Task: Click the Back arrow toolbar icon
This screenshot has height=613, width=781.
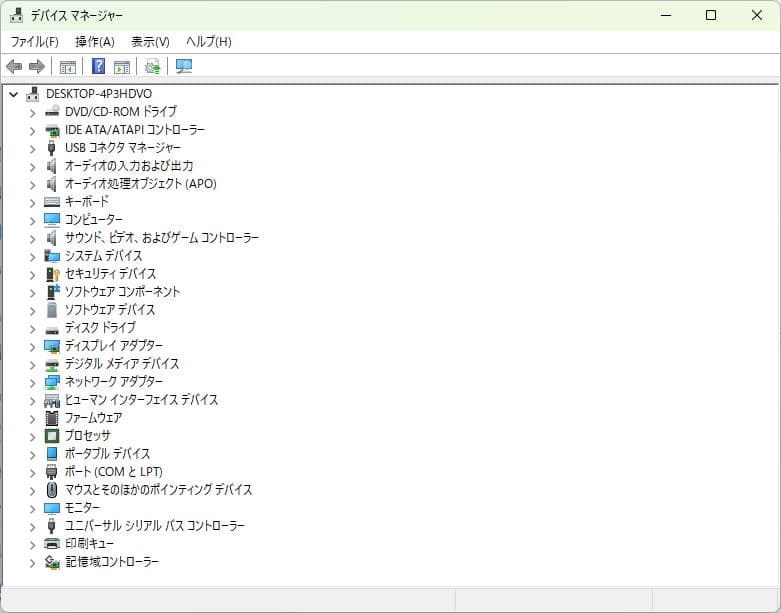Action: tap(14, 66)
